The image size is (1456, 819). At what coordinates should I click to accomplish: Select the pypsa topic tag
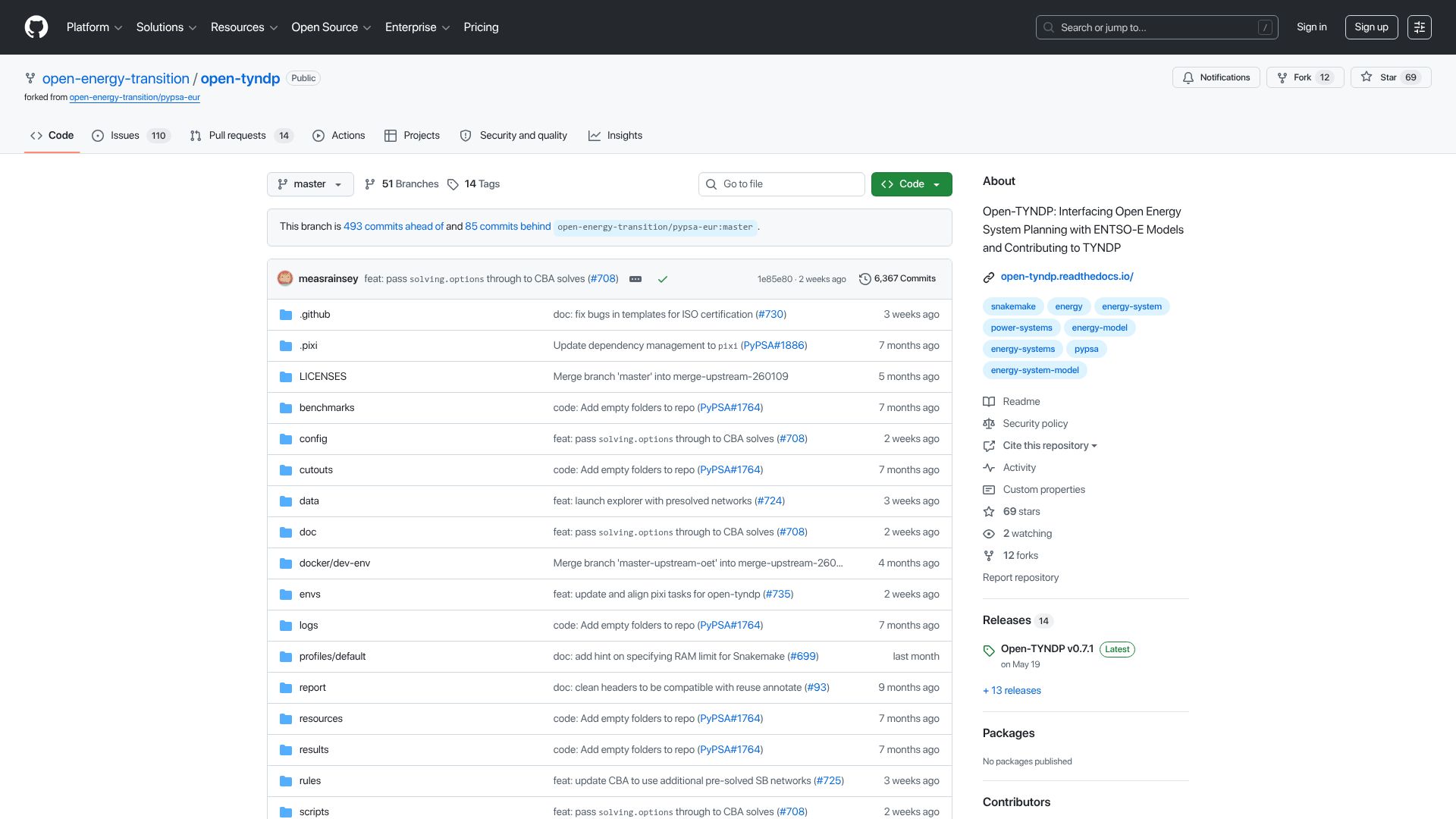tap(1086, 349)
